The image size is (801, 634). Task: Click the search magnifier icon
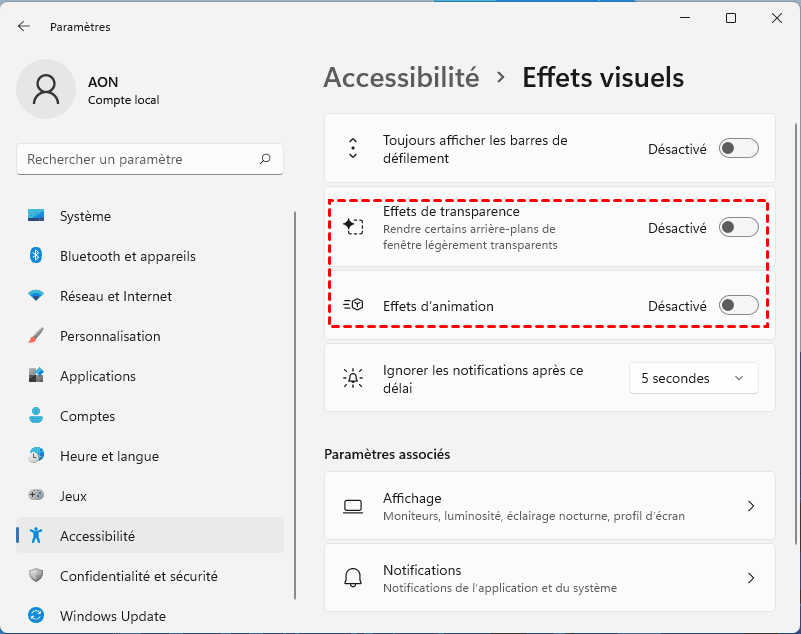tap(265, 159)
